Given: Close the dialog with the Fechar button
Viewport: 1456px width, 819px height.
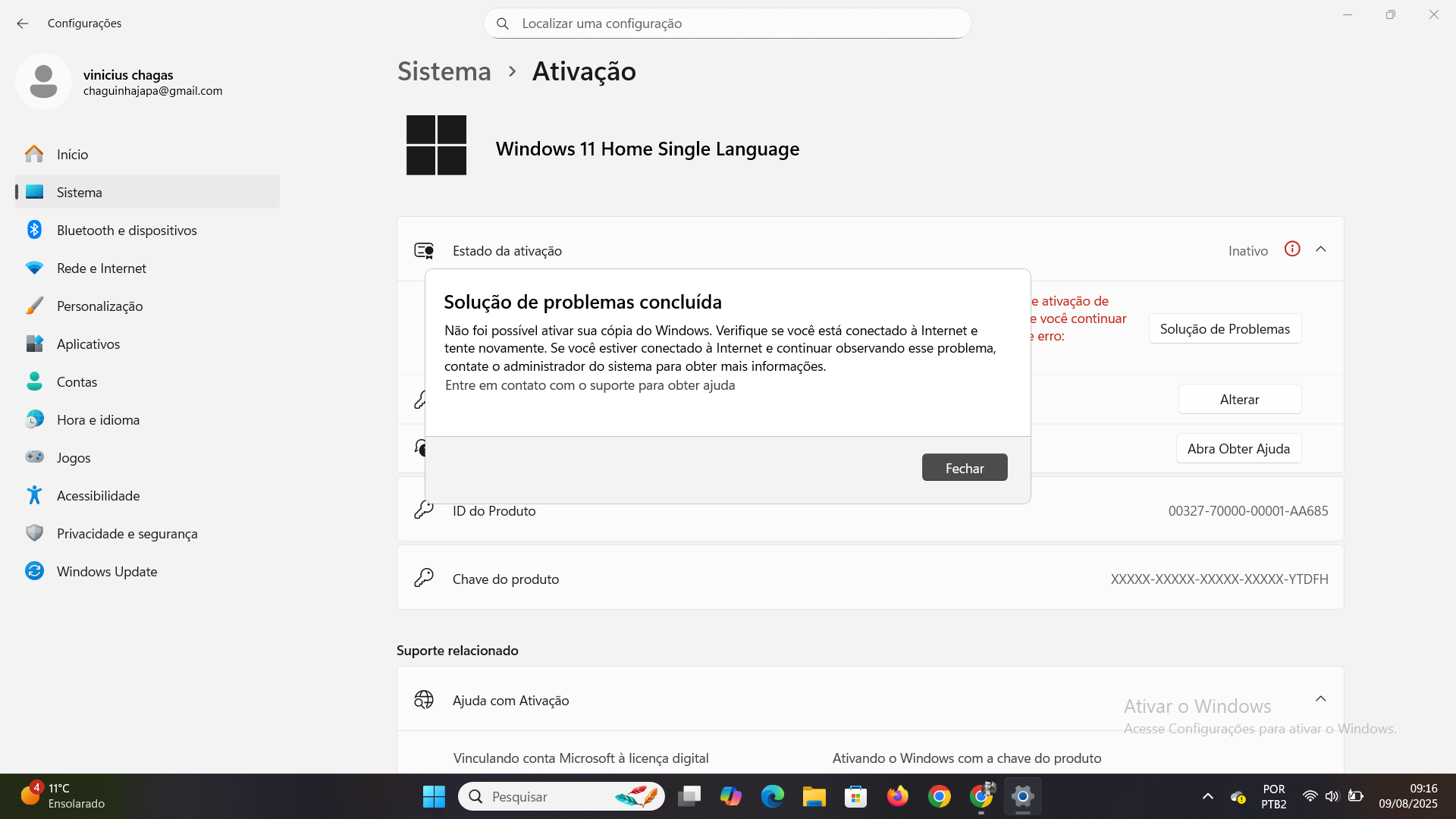Looking at the screenshot, I should coord(965,468).
